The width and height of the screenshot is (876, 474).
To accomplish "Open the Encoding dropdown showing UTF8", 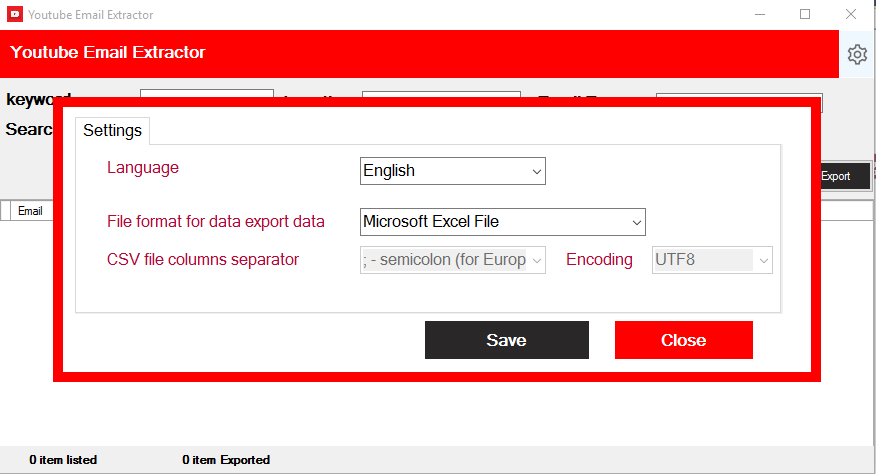I will [x=712, y=260].
